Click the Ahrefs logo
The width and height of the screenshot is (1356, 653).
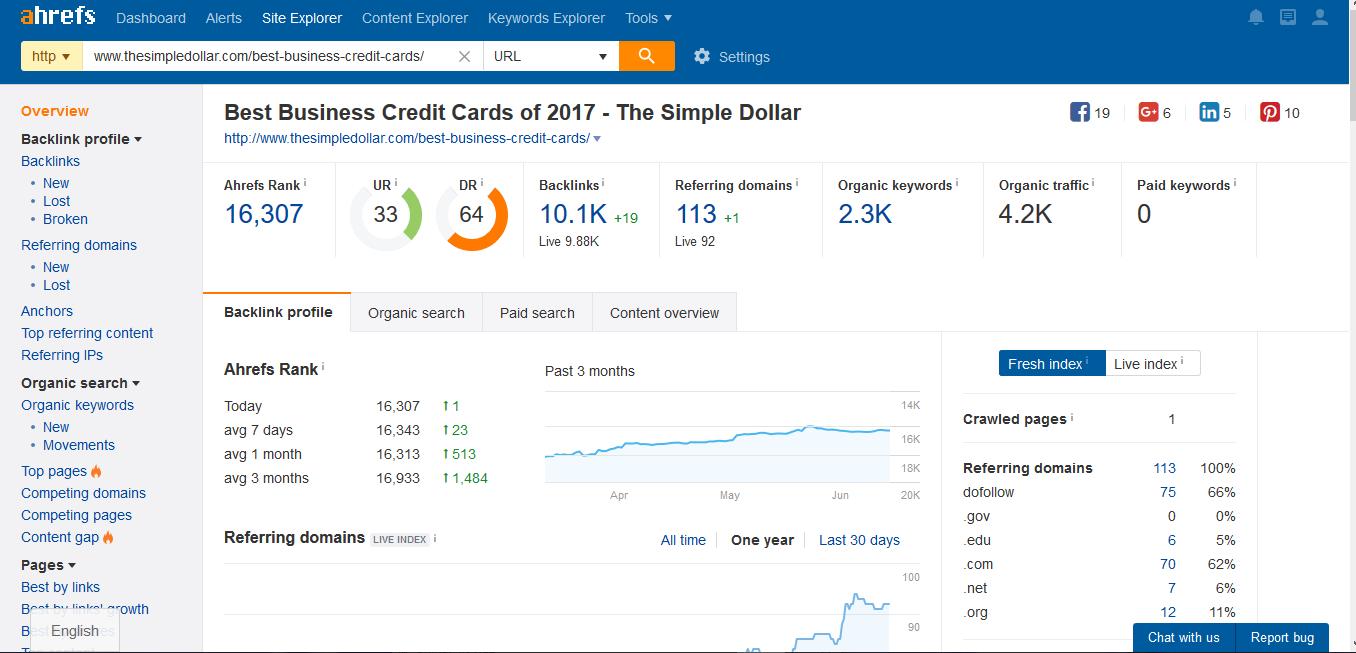[x=58, y=16]
